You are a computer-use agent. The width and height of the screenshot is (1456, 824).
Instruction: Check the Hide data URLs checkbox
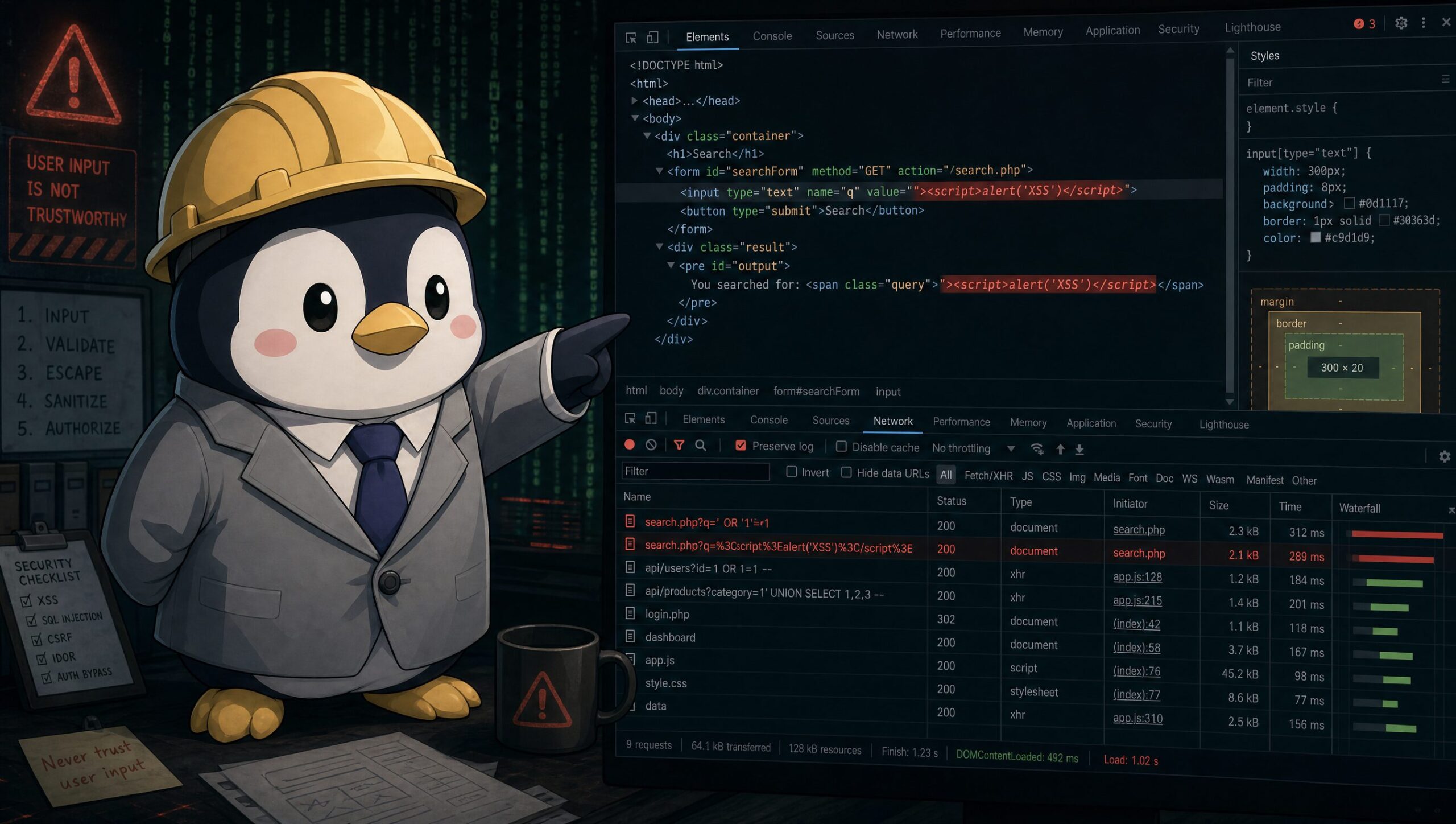point(846,472)
